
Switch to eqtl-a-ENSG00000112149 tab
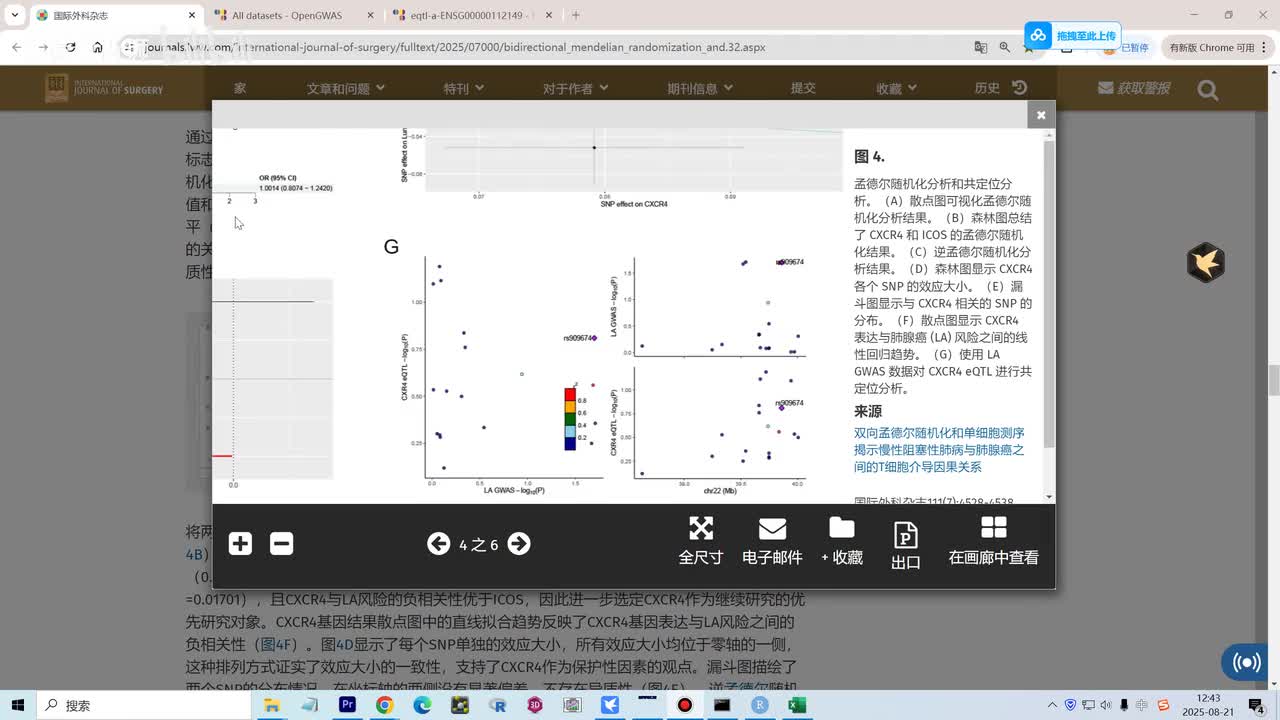(467, 15)
